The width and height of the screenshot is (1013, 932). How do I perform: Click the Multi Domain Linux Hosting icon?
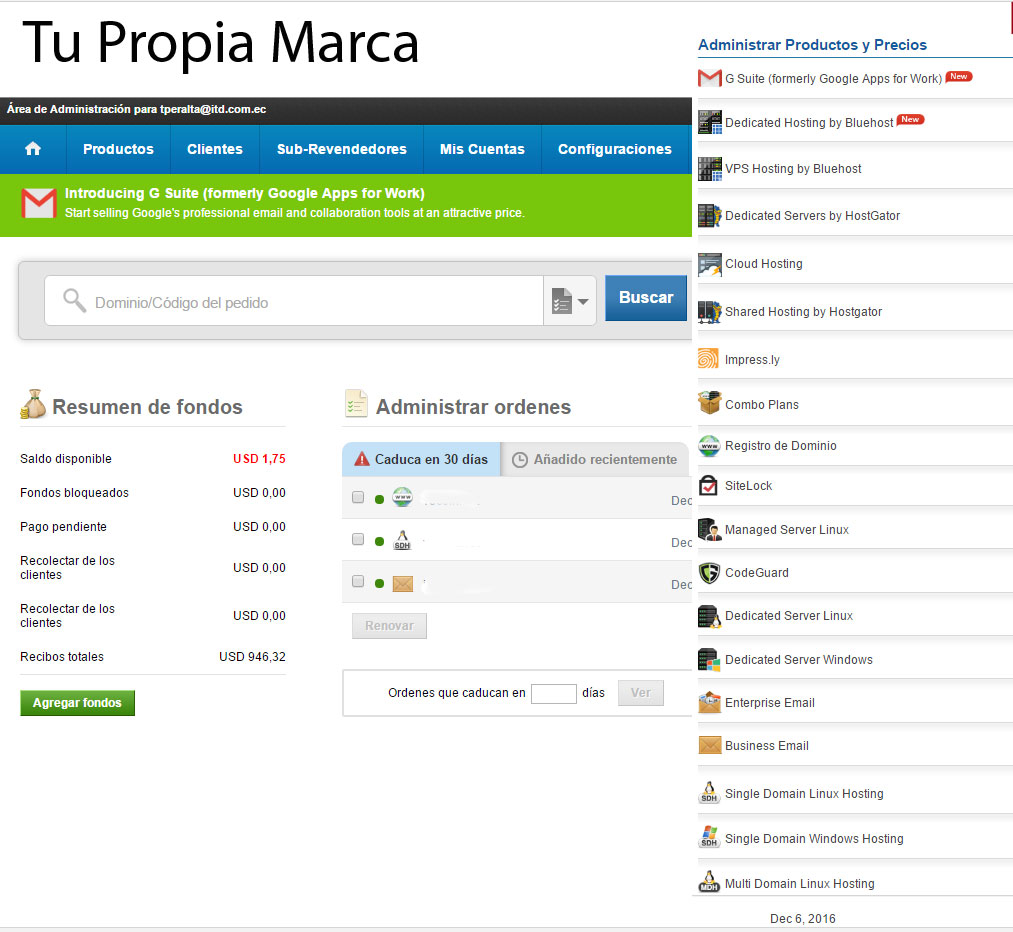point(709,882)
